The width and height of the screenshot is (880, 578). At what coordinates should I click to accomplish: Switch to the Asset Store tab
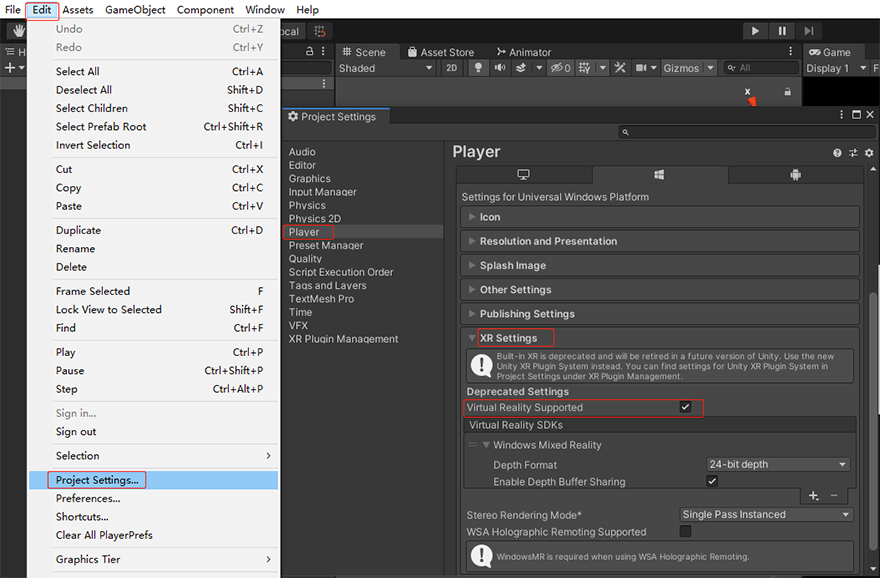pos(441,52)
